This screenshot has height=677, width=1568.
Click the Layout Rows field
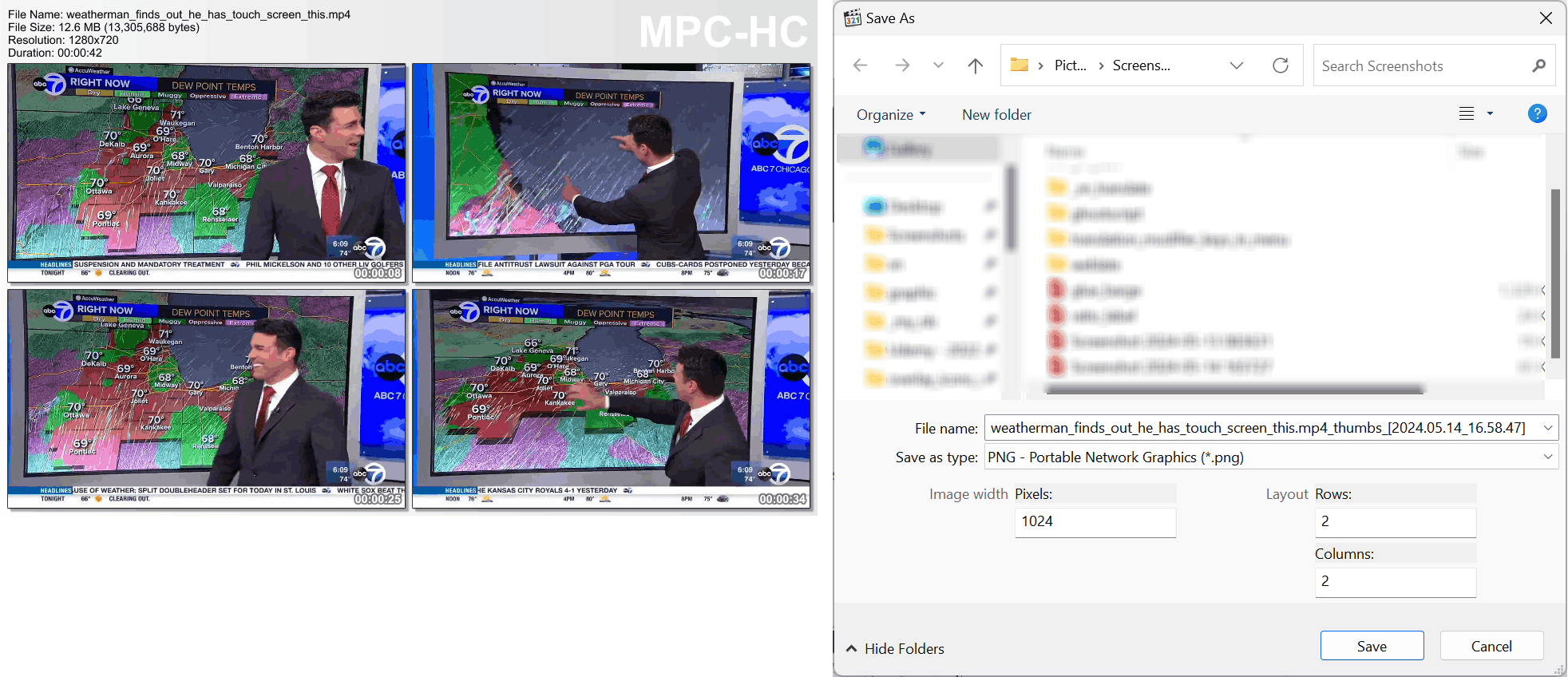[x=1396, y=522]
